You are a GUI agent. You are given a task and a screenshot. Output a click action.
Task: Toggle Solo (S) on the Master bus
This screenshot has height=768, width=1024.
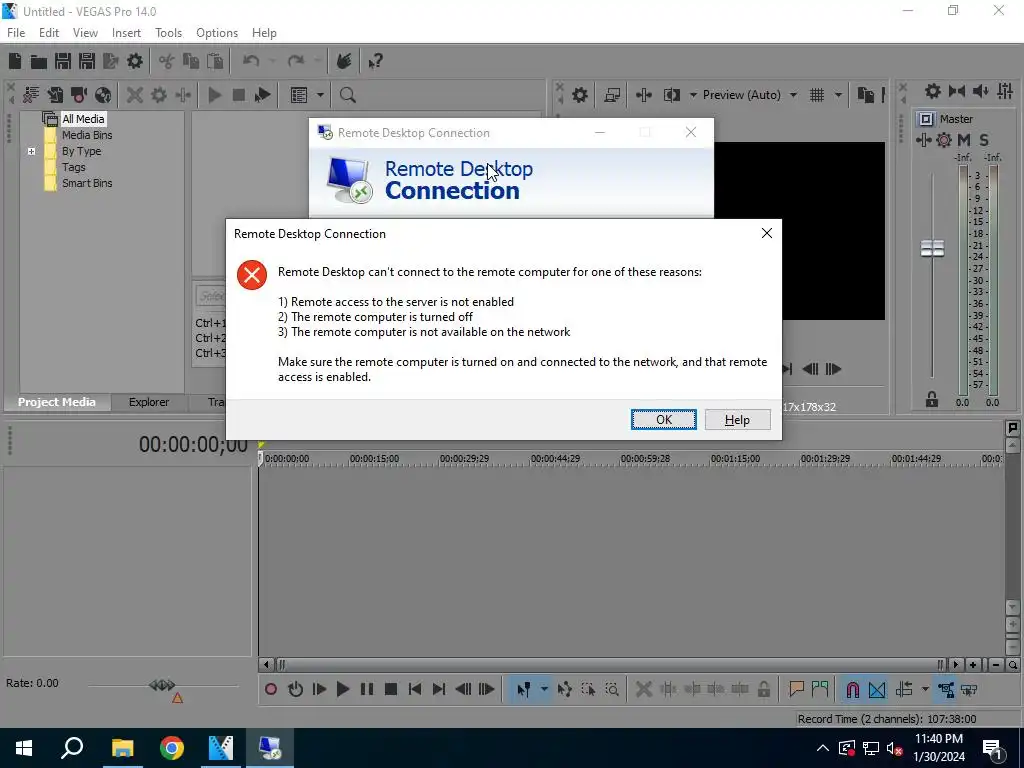984,140
